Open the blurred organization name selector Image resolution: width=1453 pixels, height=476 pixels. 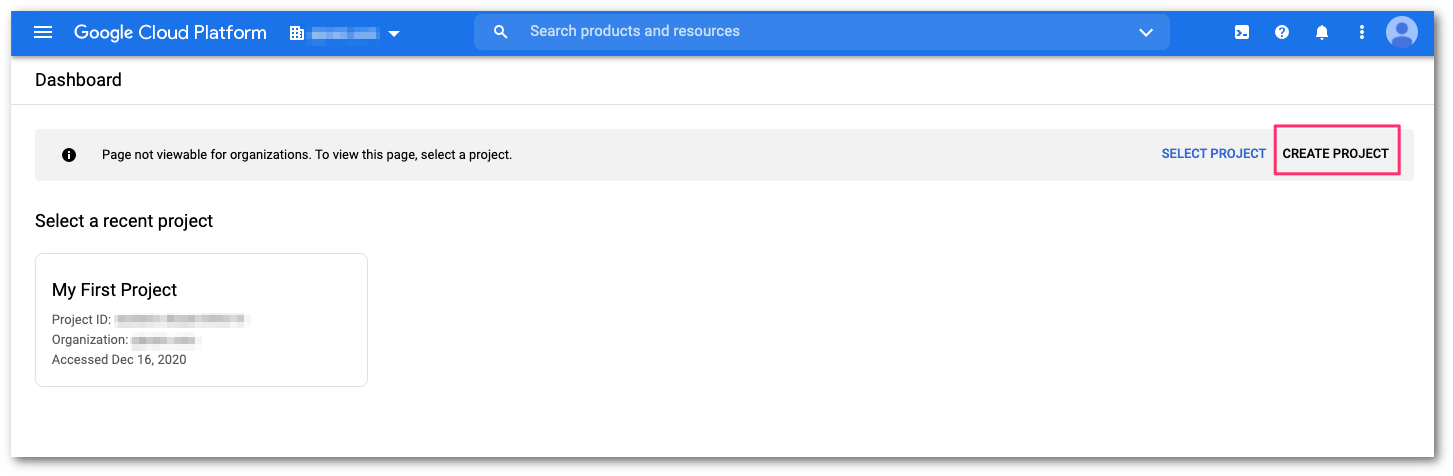click(344, 33)
